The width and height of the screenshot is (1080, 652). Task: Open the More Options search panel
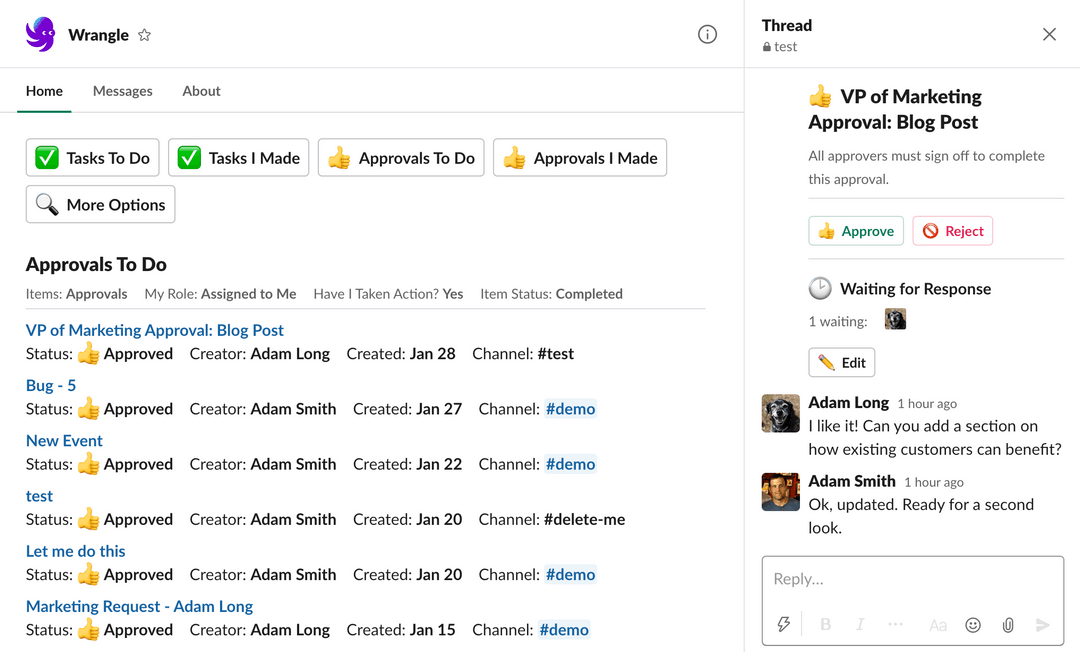tap(100, 204)
